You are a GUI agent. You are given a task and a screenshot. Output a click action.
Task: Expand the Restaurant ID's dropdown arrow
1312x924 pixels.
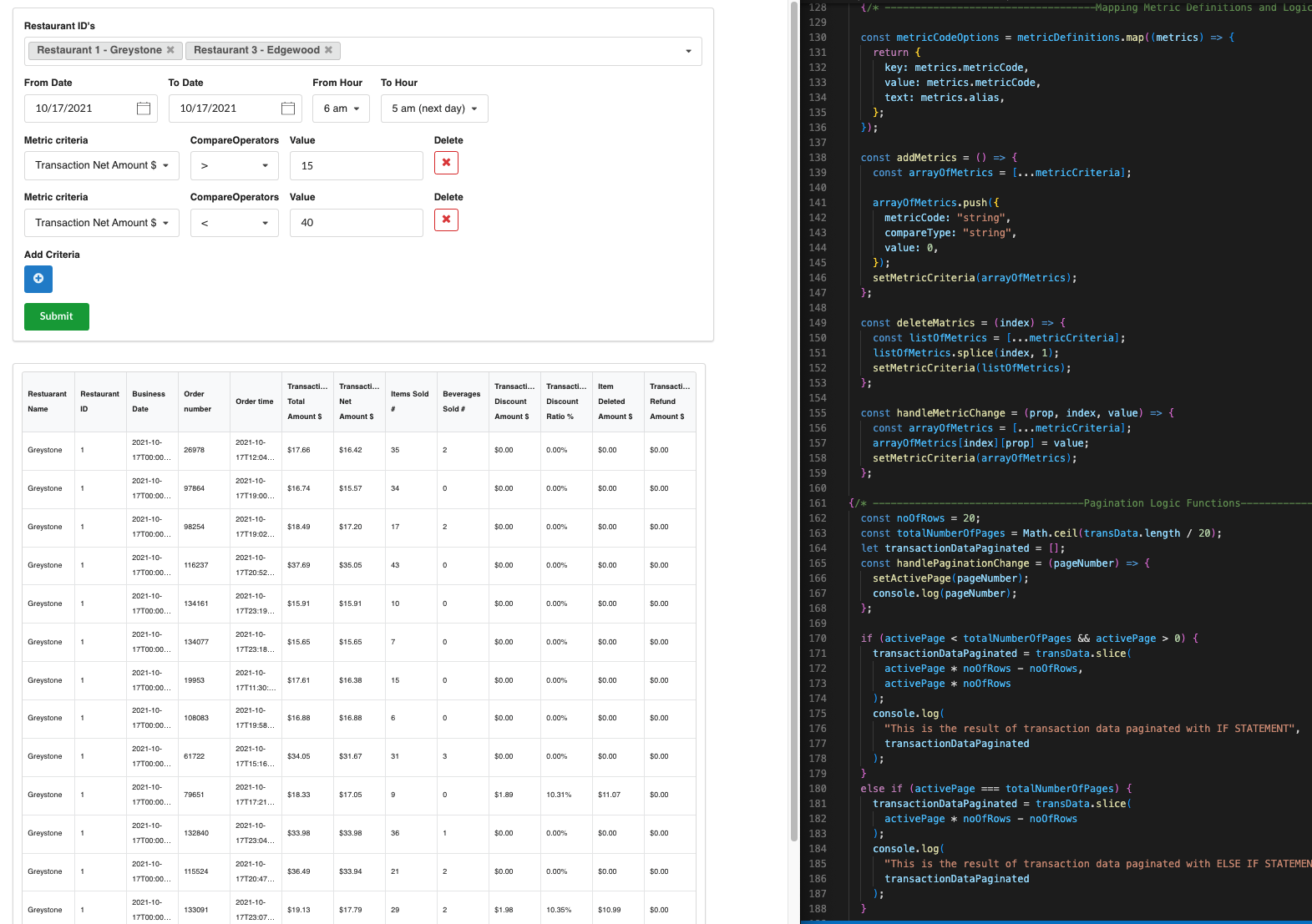688,51
